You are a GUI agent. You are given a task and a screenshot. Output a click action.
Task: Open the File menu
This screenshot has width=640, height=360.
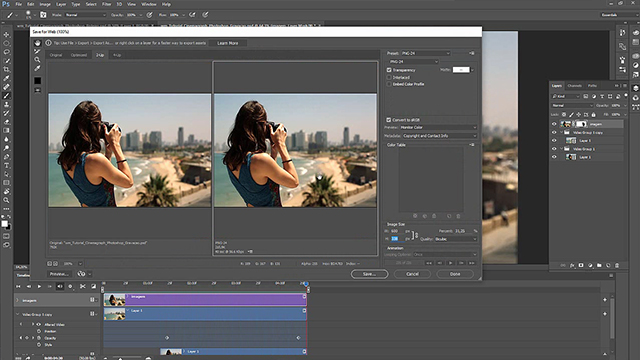pyautogui.click(x=19, y=4)
